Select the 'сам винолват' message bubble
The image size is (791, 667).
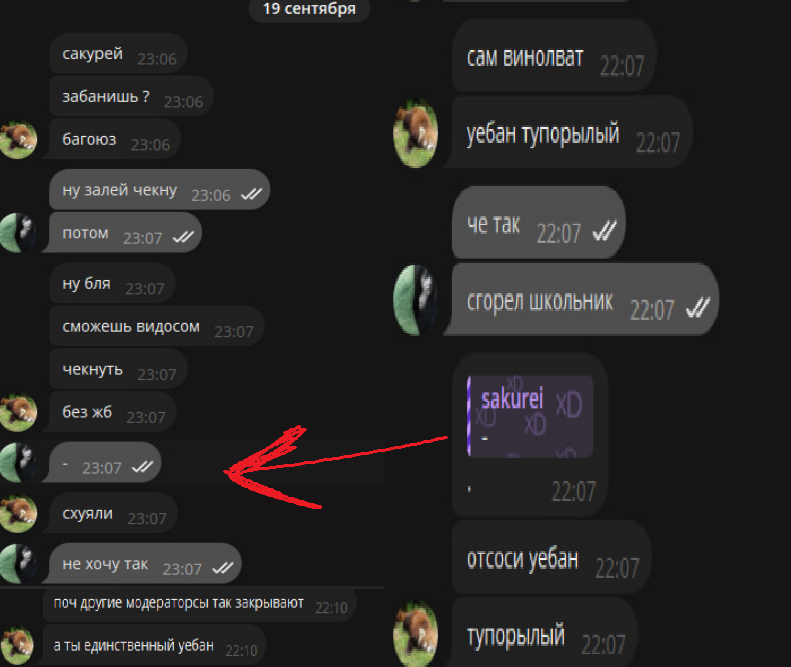(553, 55)
